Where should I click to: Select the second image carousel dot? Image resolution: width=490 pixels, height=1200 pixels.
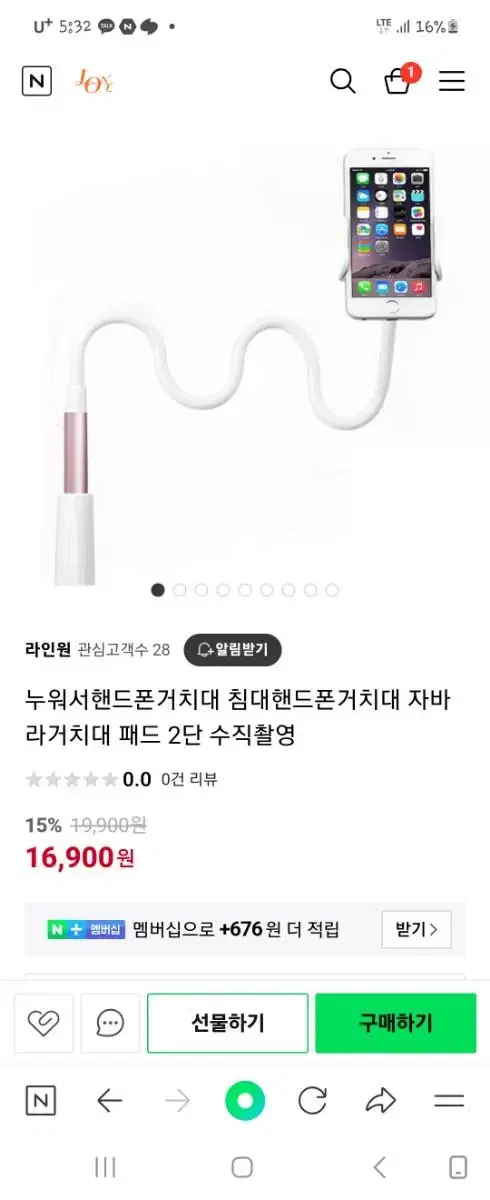180,590
